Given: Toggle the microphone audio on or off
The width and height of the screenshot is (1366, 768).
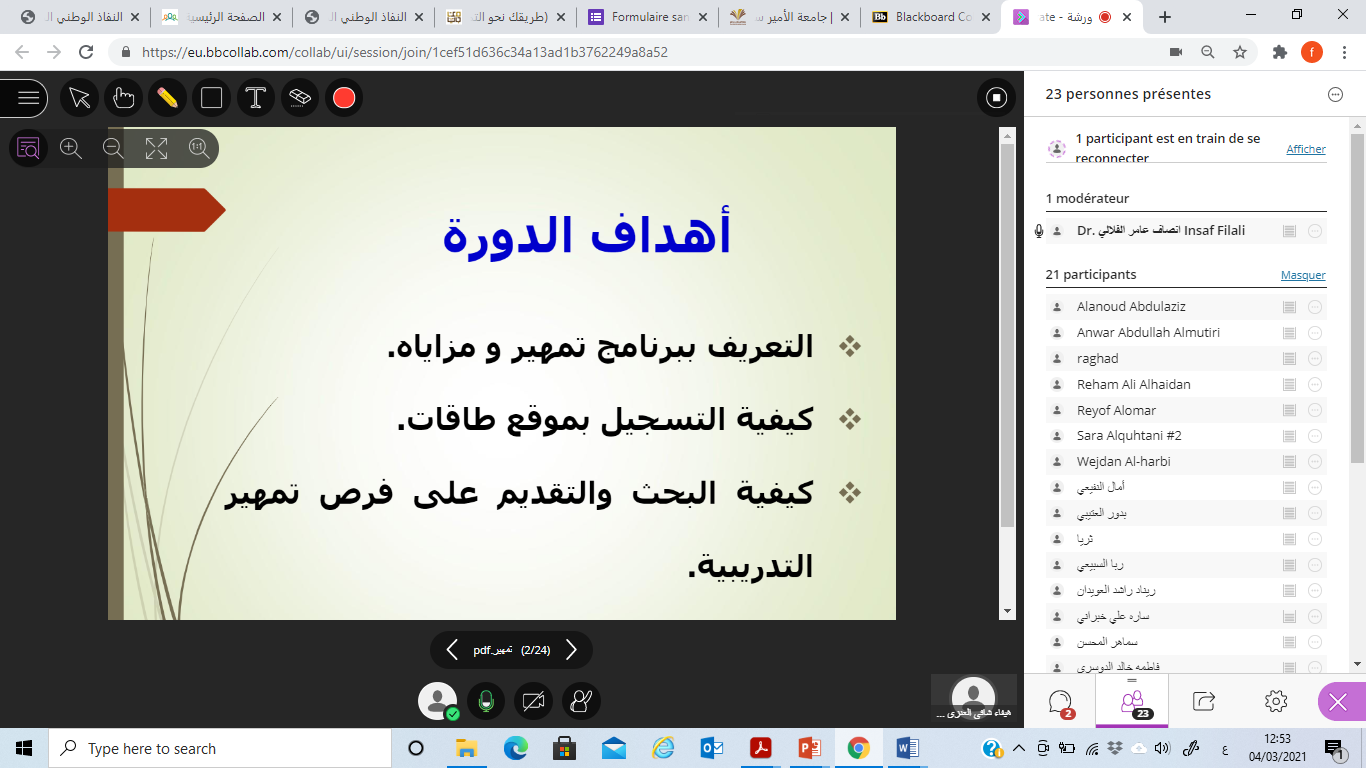Looking at the screenshot, I should [486, 702].
